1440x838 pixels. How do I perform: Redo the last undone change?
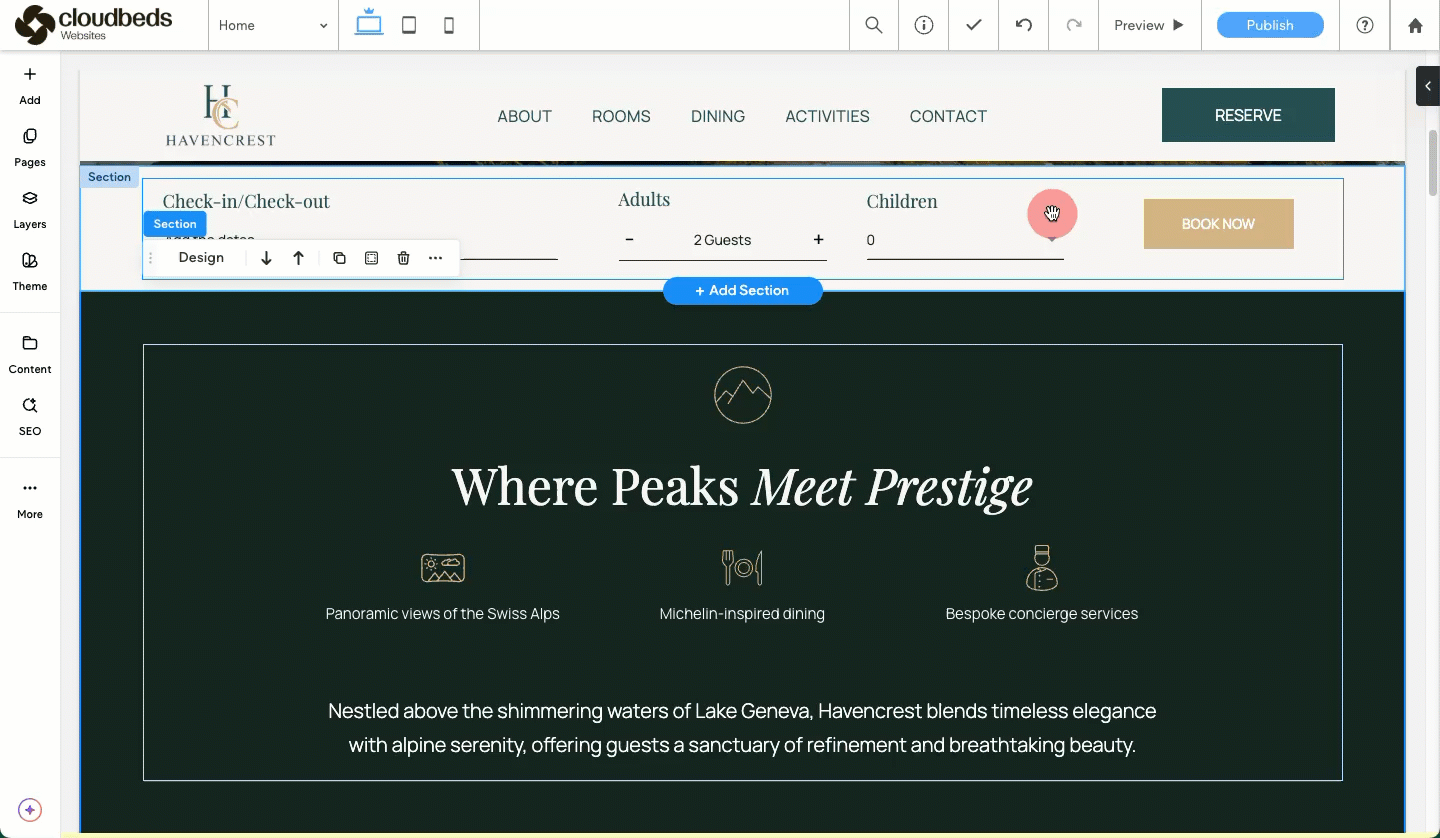pos(1074,25)
